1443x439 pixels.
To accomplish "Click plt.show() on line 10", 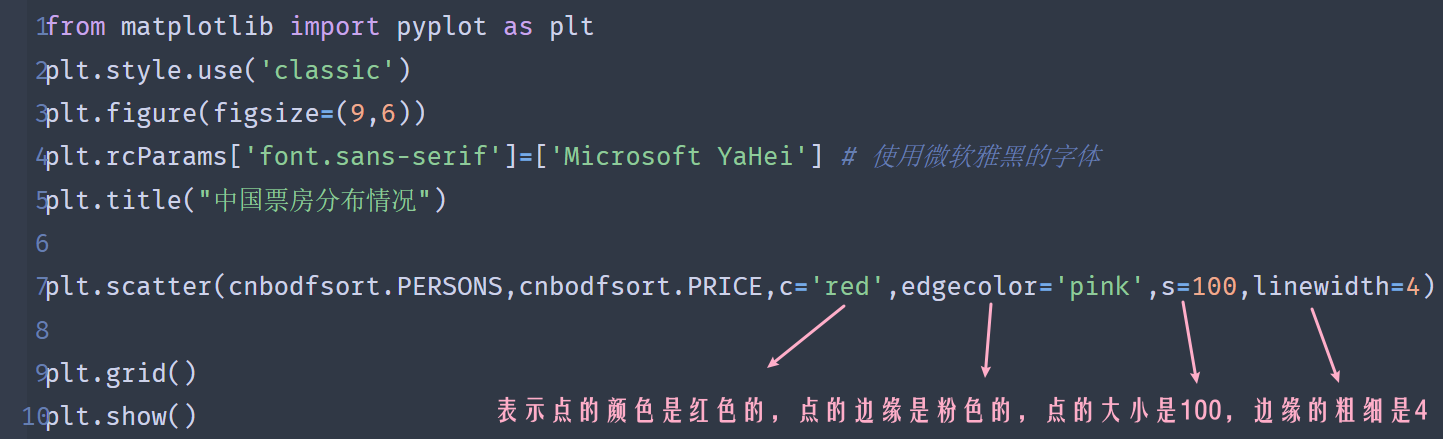I will [120, 416].
